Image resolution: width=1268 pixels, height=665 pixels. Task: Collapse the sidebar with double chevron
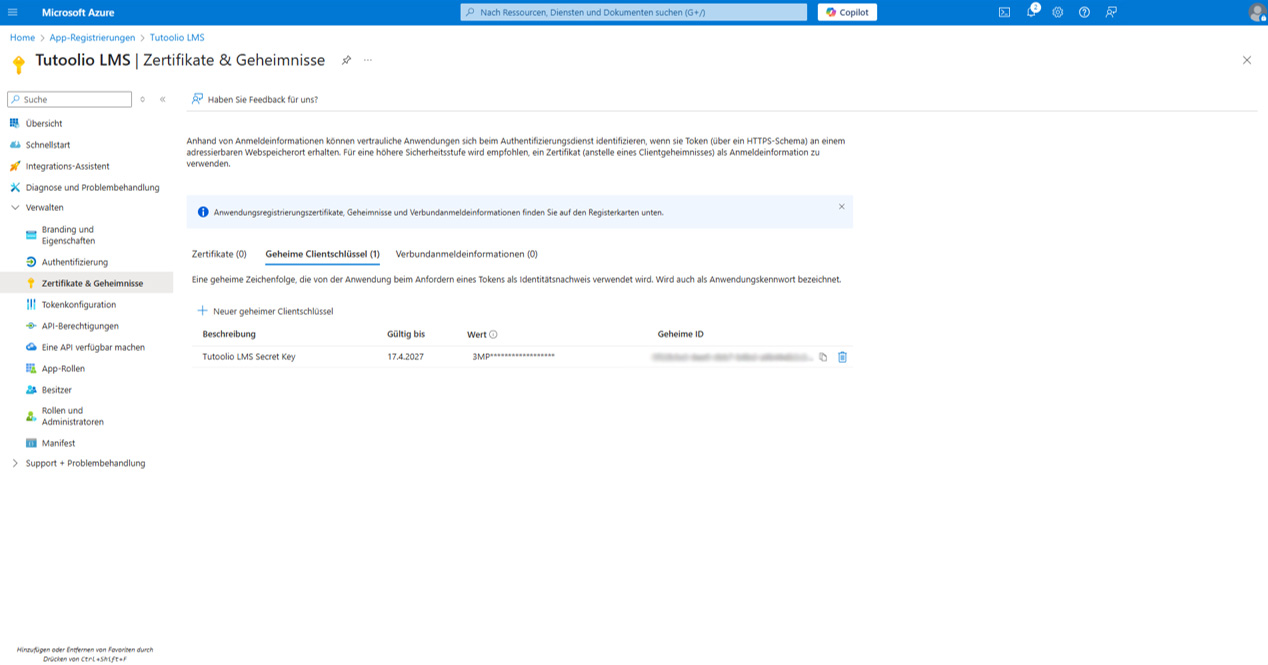coord(163,99)
